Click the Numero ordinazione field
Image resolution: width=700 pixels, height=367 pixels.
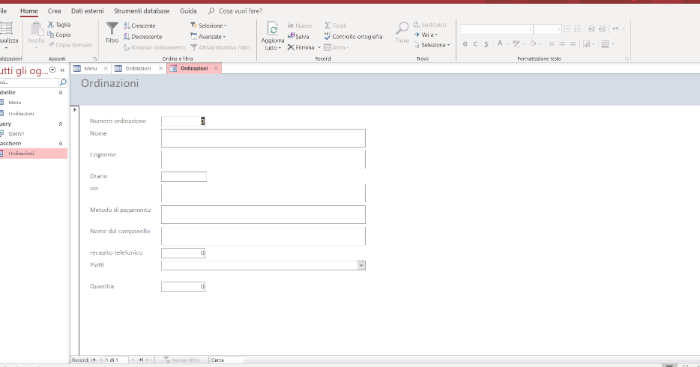pos(183,121)
